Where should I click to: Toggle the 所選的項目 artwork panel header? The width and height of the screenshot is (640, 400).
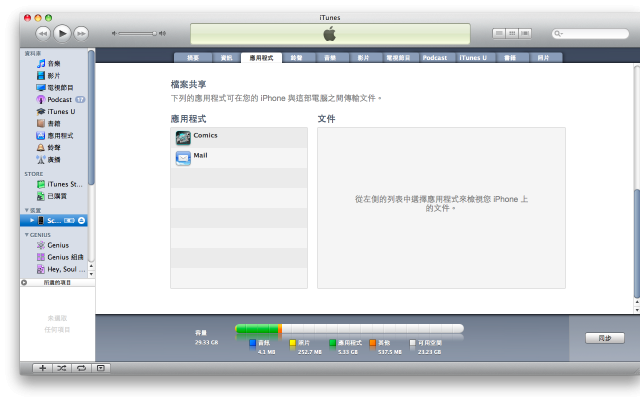click(x=57, y=282)
